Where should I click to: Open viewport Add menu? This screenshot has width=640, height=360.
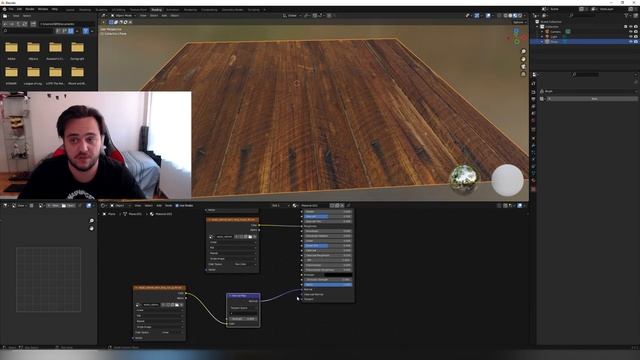click(x=164, y=16)
